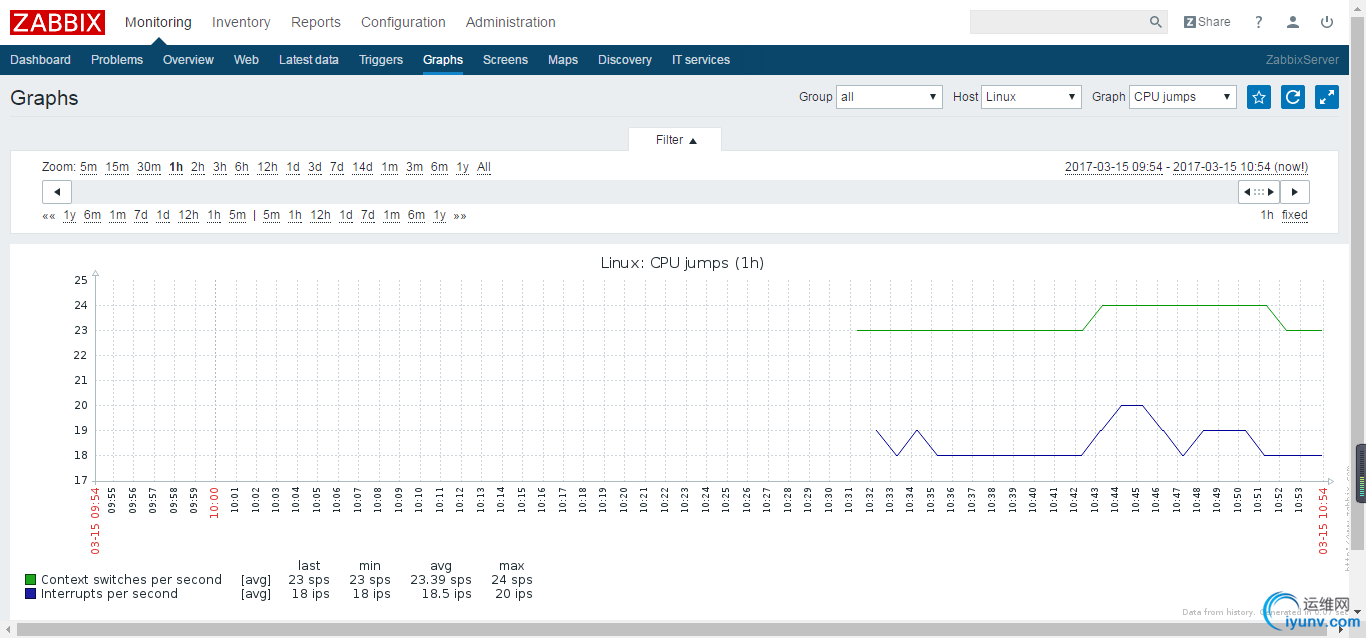Switch to the IT services tab
The image size is (1366, 638).
click(x=701, y=60)
